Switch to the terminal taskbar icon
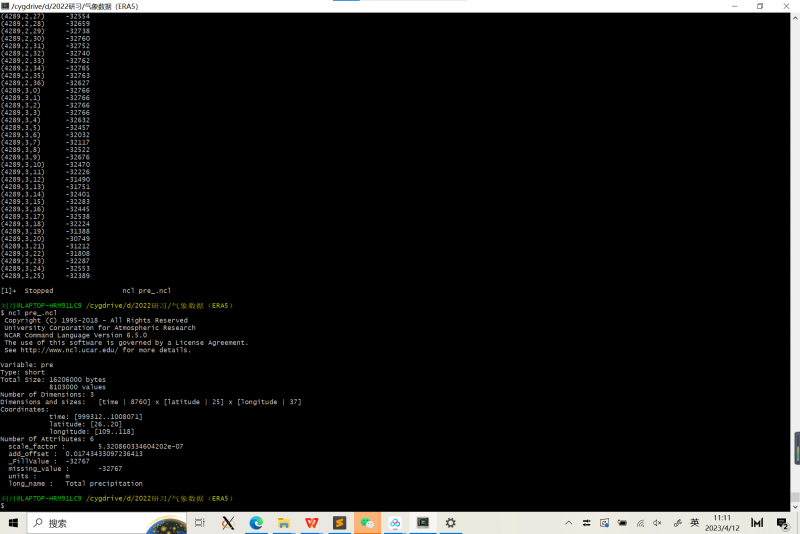Viewport: 800px width, 534px height. click(423, 522)
